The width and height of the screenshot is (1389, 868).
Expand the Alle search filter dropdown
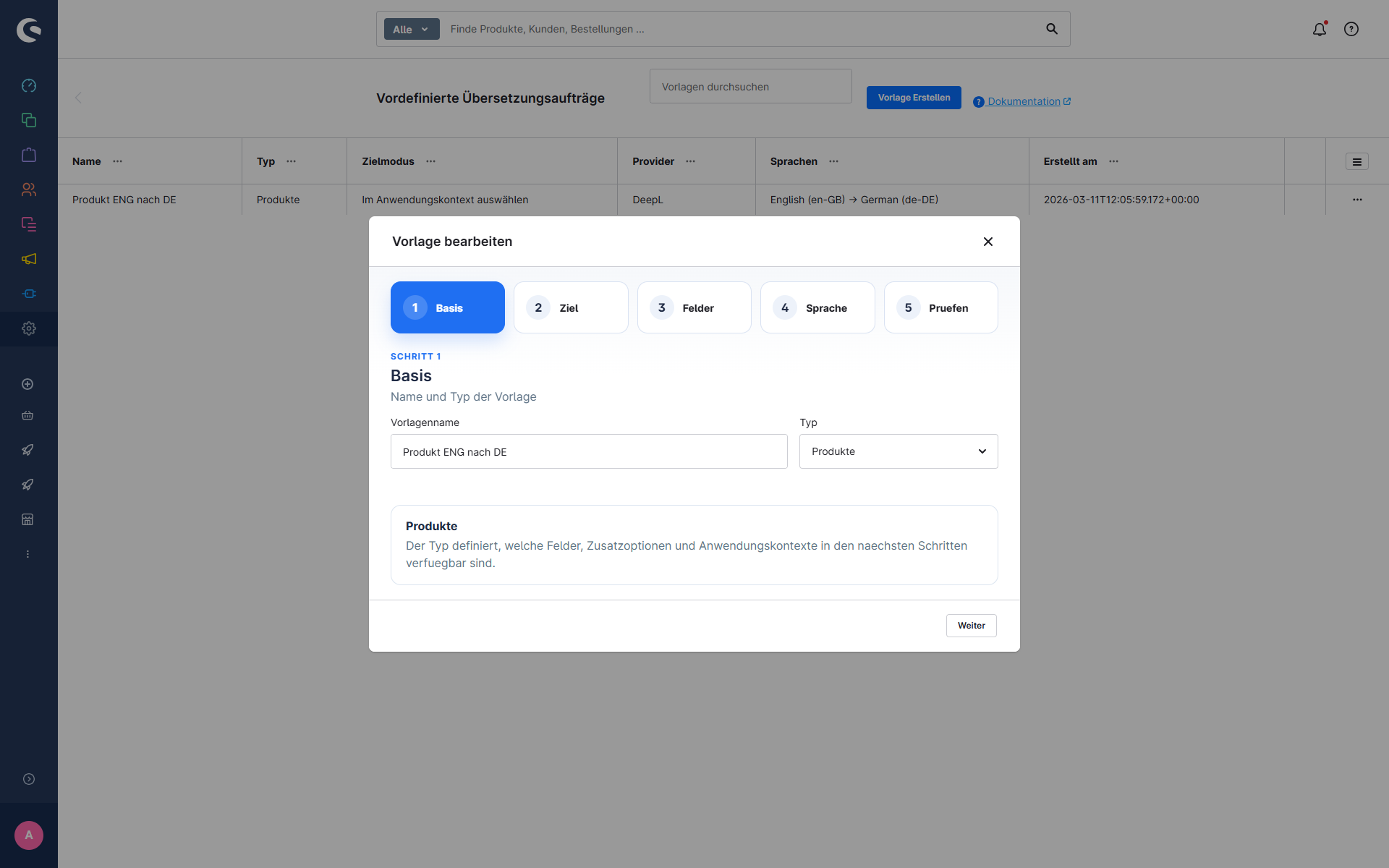(411, 29)
